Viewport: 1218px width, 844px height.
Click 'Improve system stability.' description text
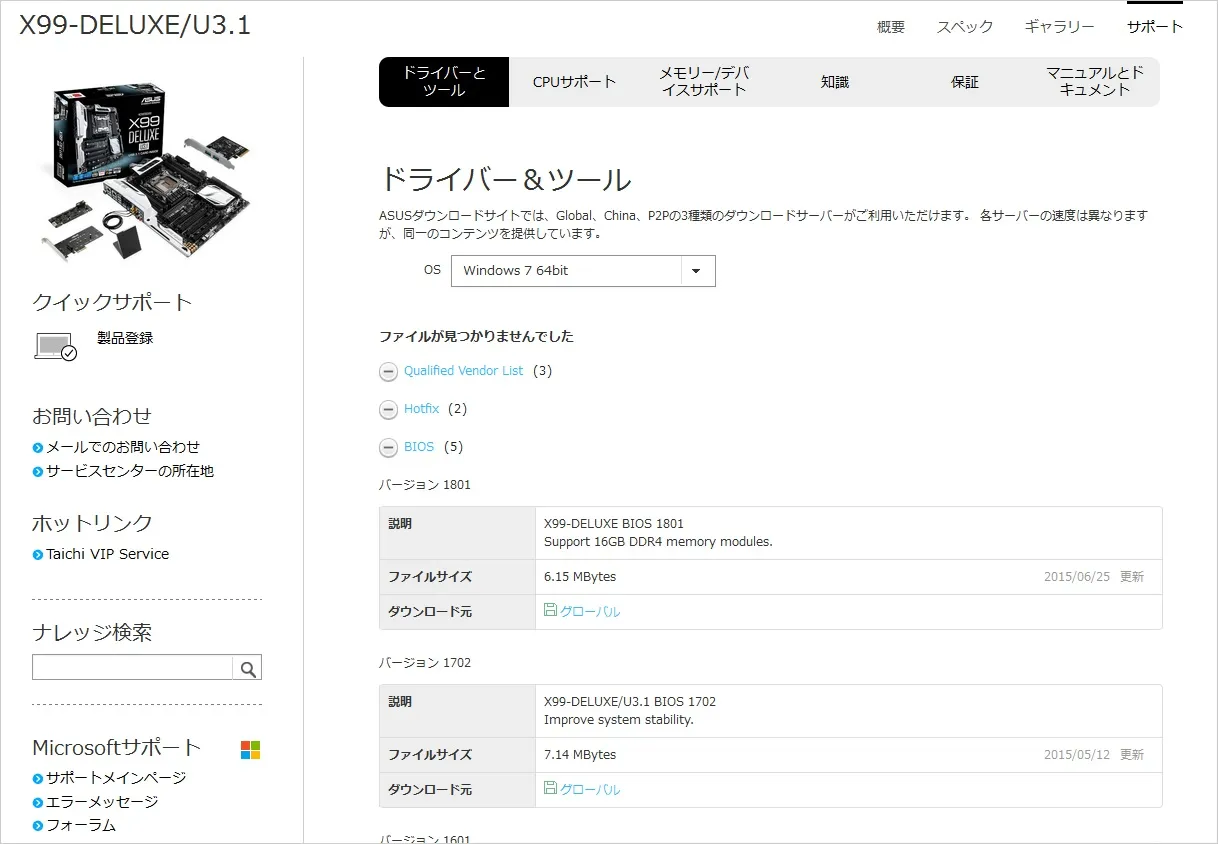619,720
